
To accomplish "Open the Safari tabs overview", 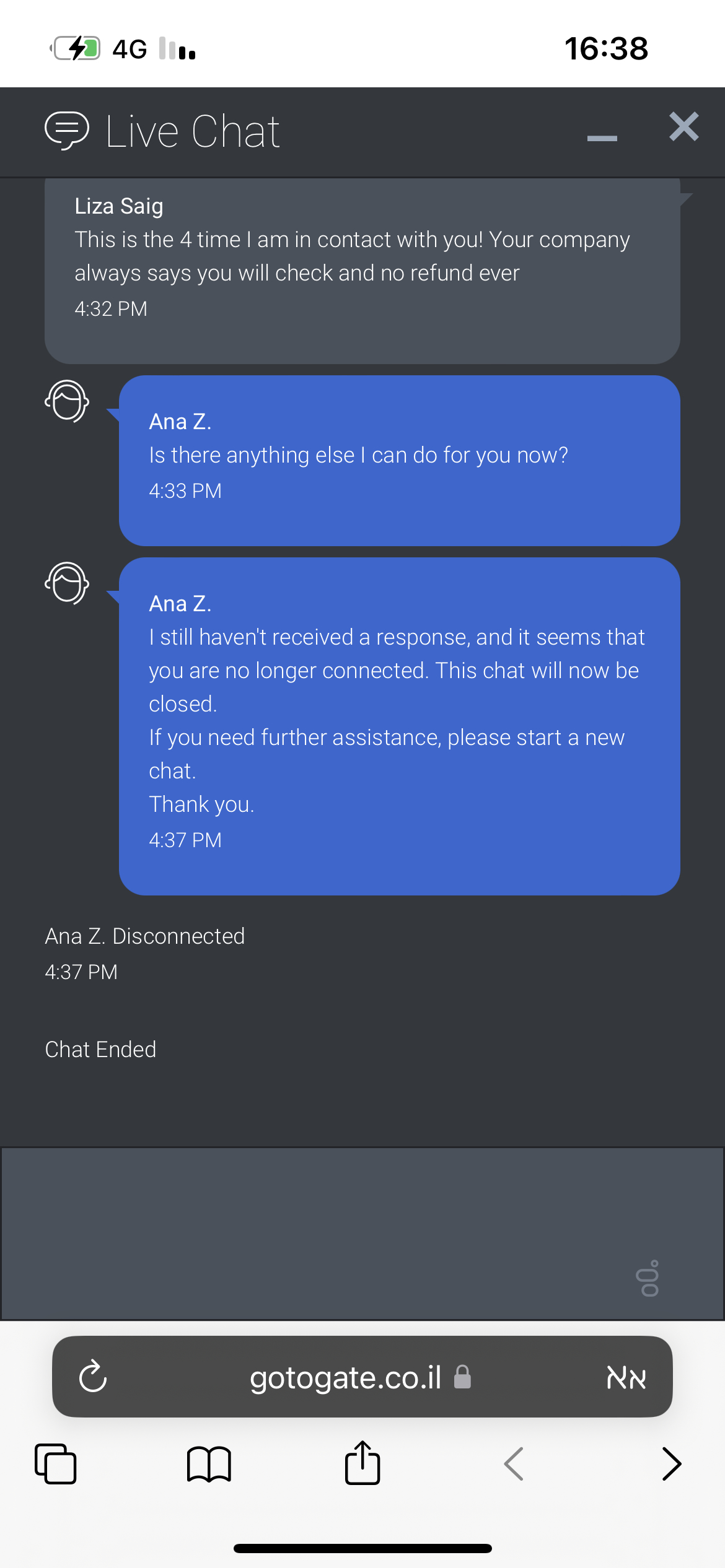I will 56,1464.
